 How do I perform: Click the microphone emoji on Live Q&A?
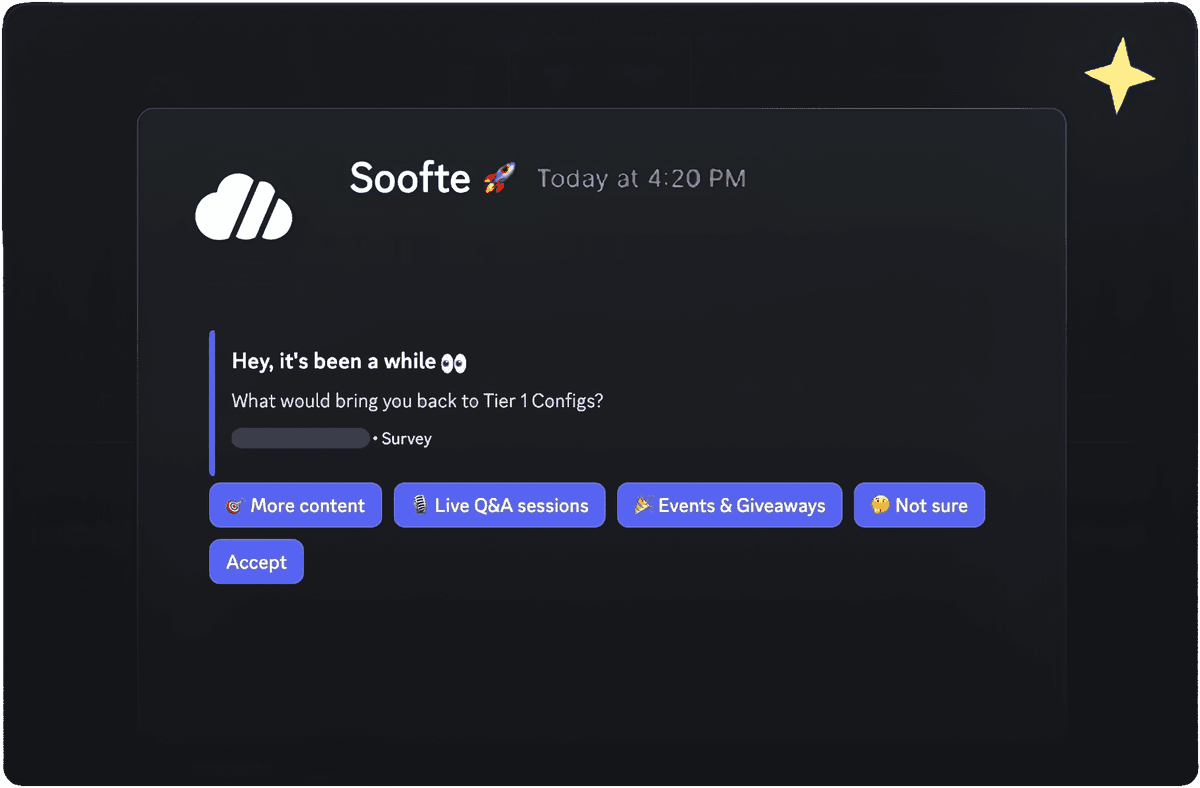pos(420,505)
